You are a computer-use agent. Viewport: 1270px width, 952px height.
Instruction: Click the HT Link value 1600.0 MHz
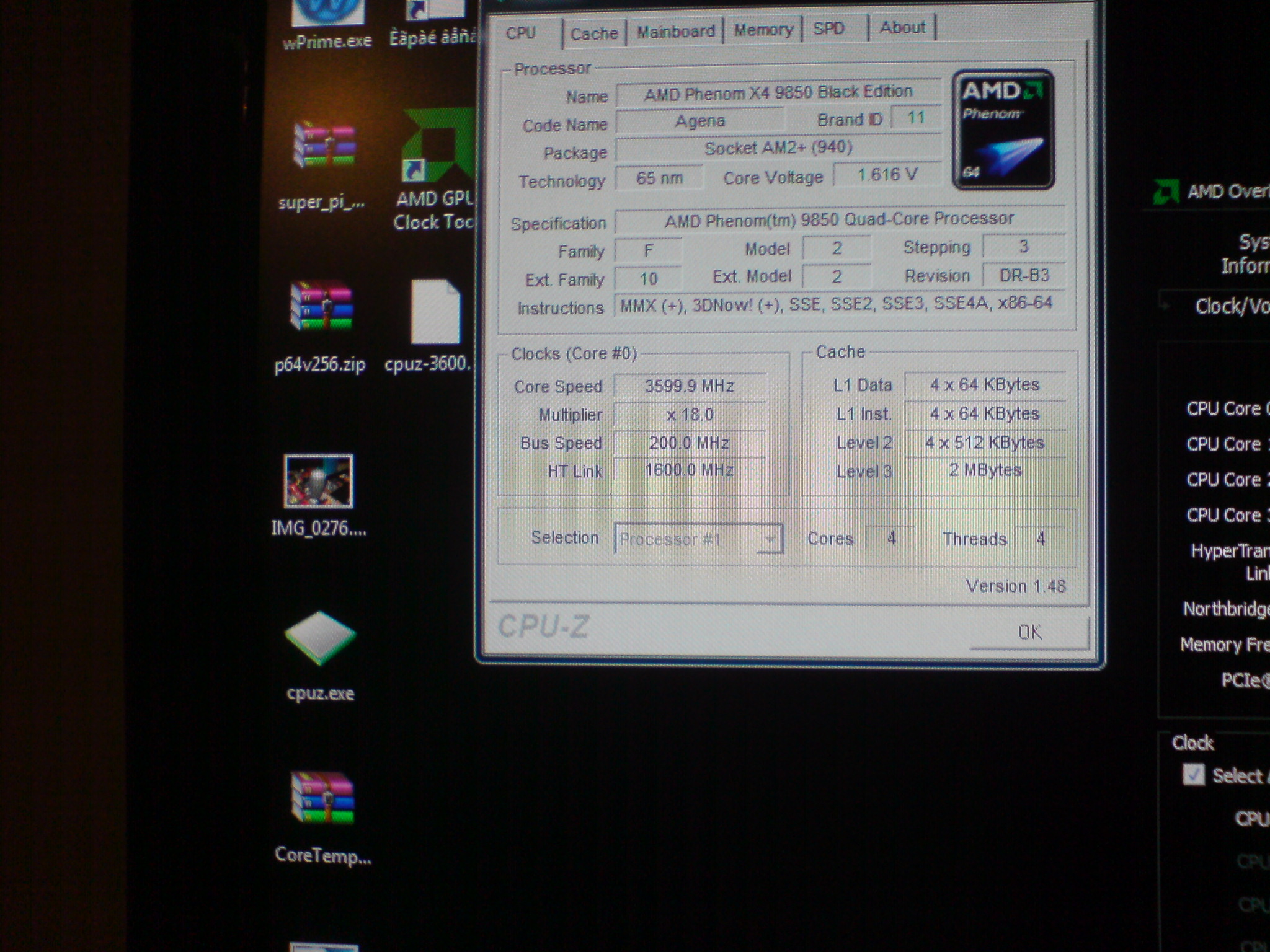[x=690, y=470]
